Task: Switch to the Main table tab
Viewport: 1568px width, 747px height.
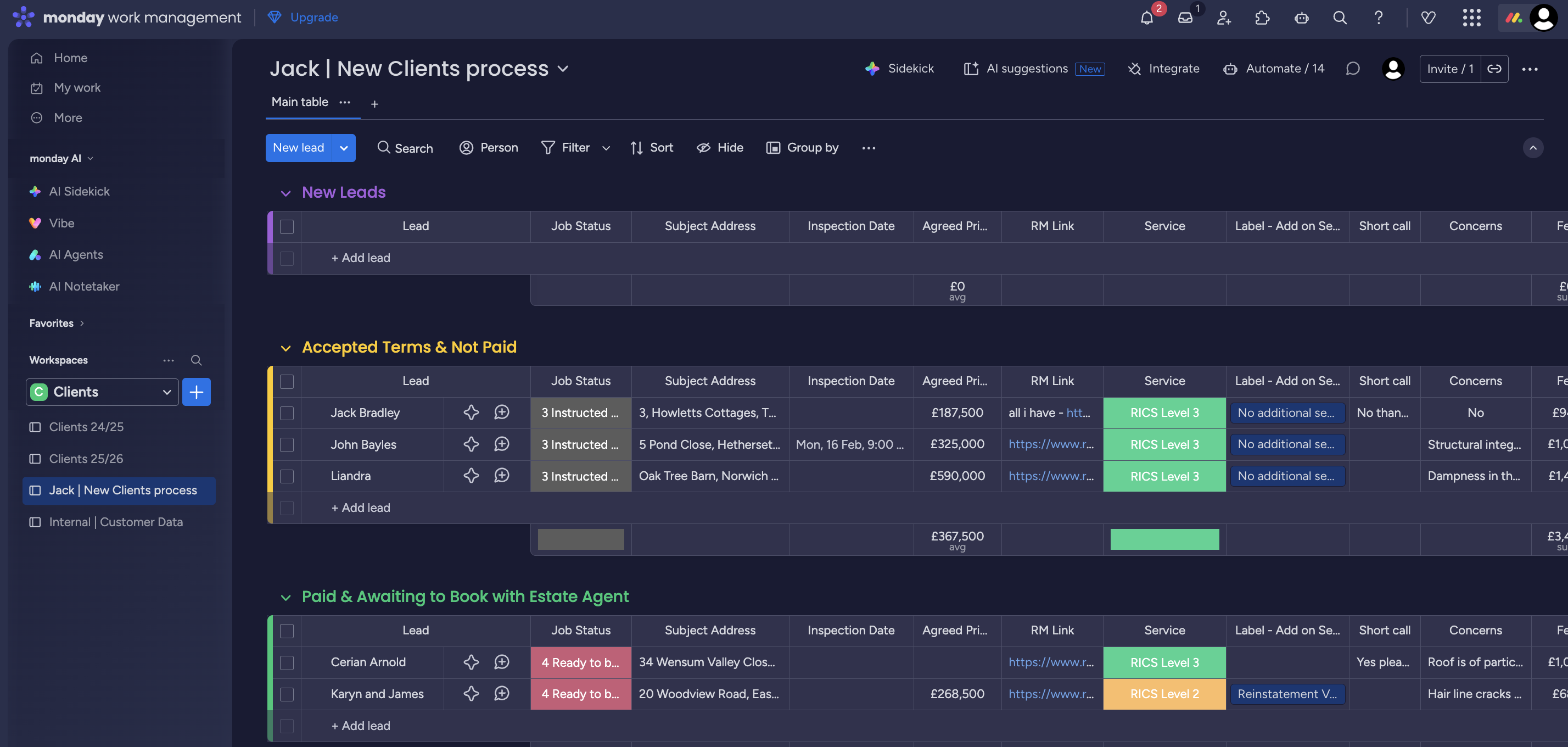Action: [x=299, y=102]
